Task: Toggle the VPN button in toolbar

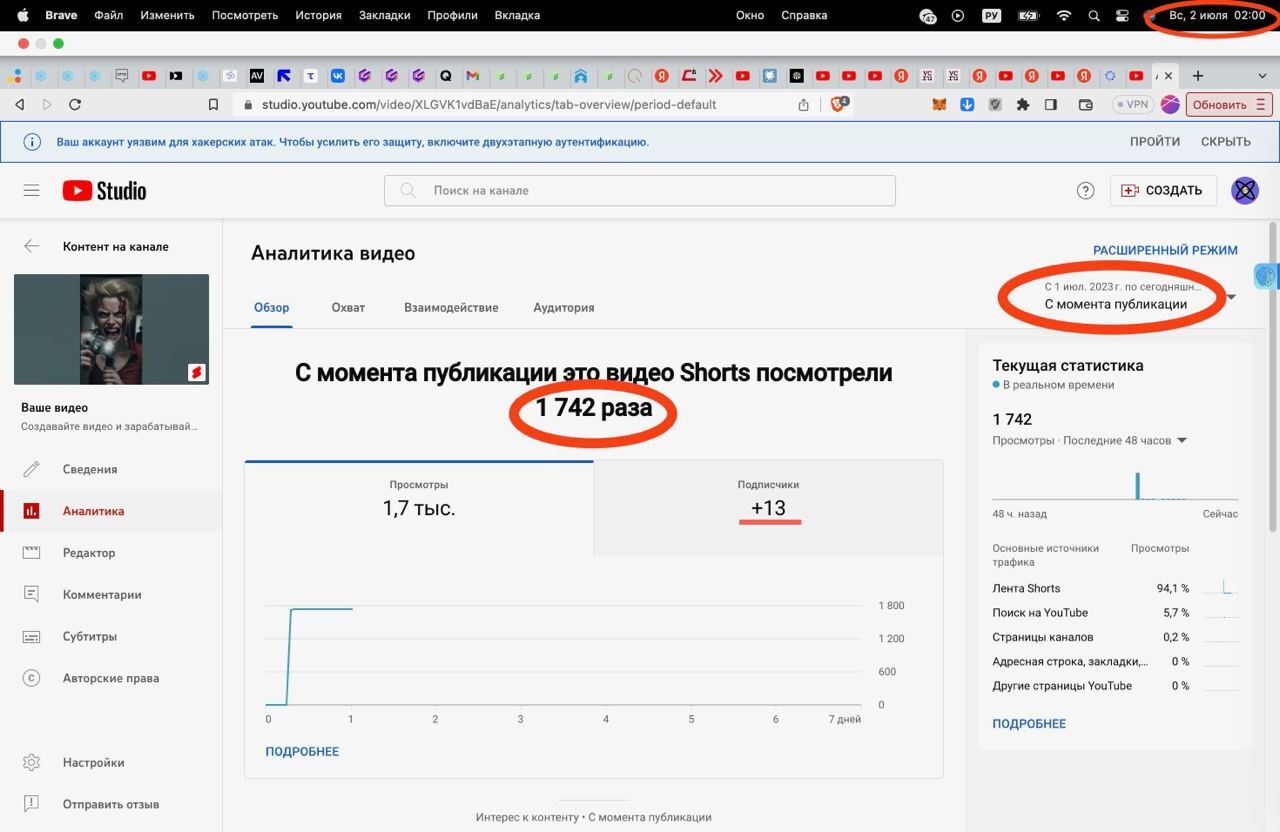Action: coord(1131,104)
